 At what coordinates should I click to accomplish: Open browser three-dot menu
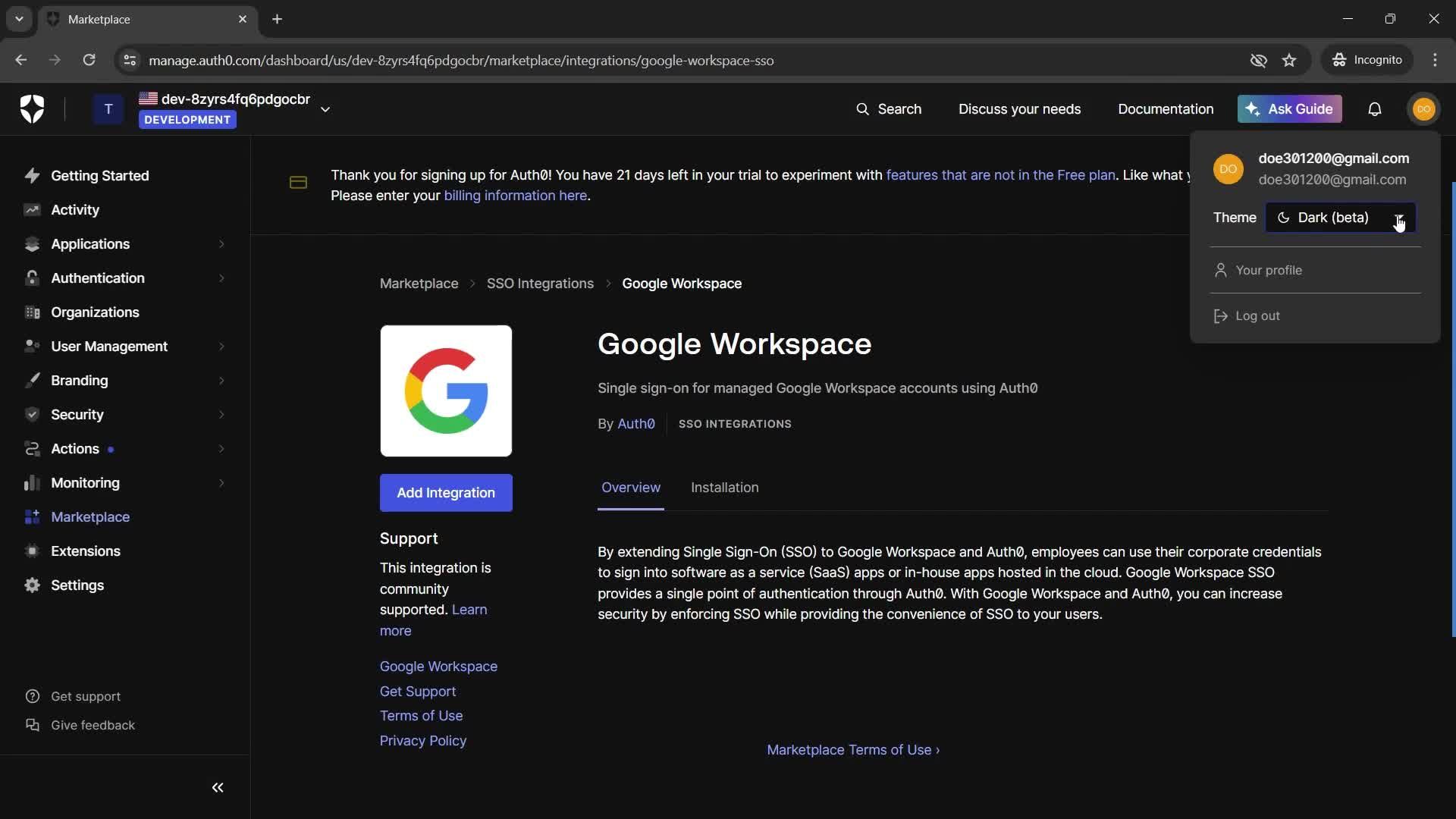coord(1435,60)
